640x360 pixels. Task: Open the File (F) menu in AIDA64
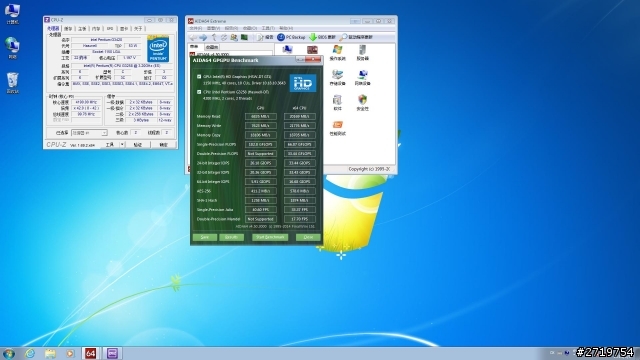196,28
